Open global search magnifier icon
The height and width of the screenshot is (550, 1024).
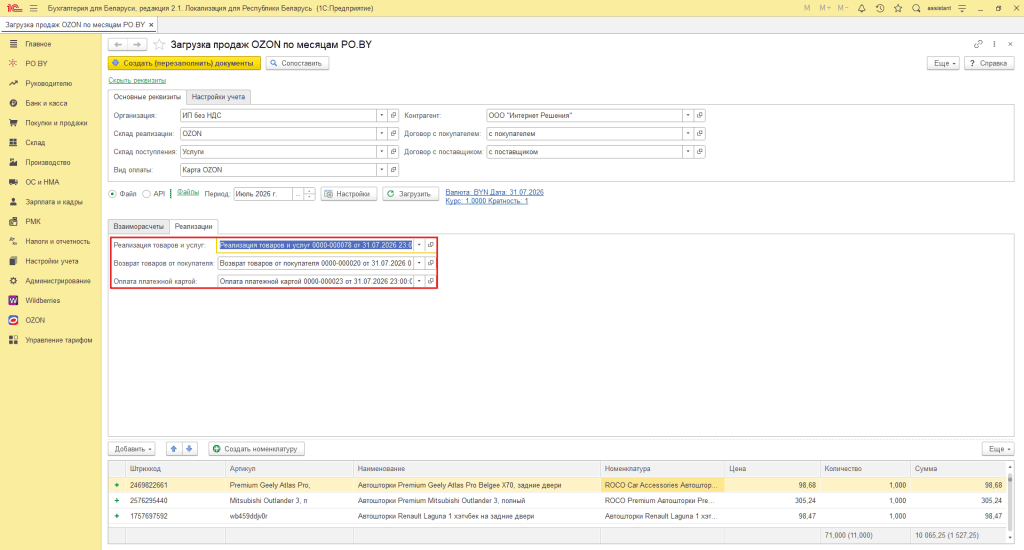pos(916,8)
